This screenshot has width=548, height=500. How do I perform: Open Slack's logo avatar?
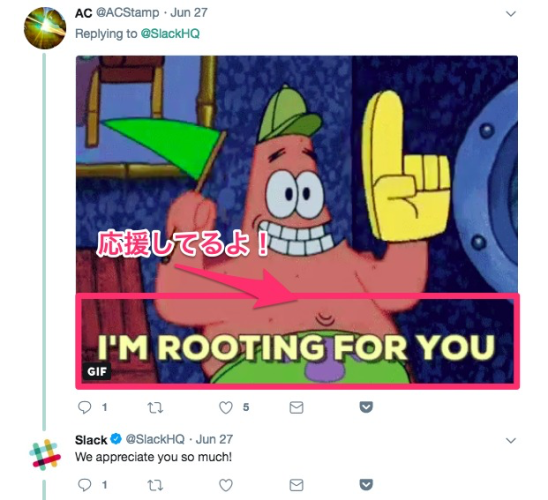[45, 455]
